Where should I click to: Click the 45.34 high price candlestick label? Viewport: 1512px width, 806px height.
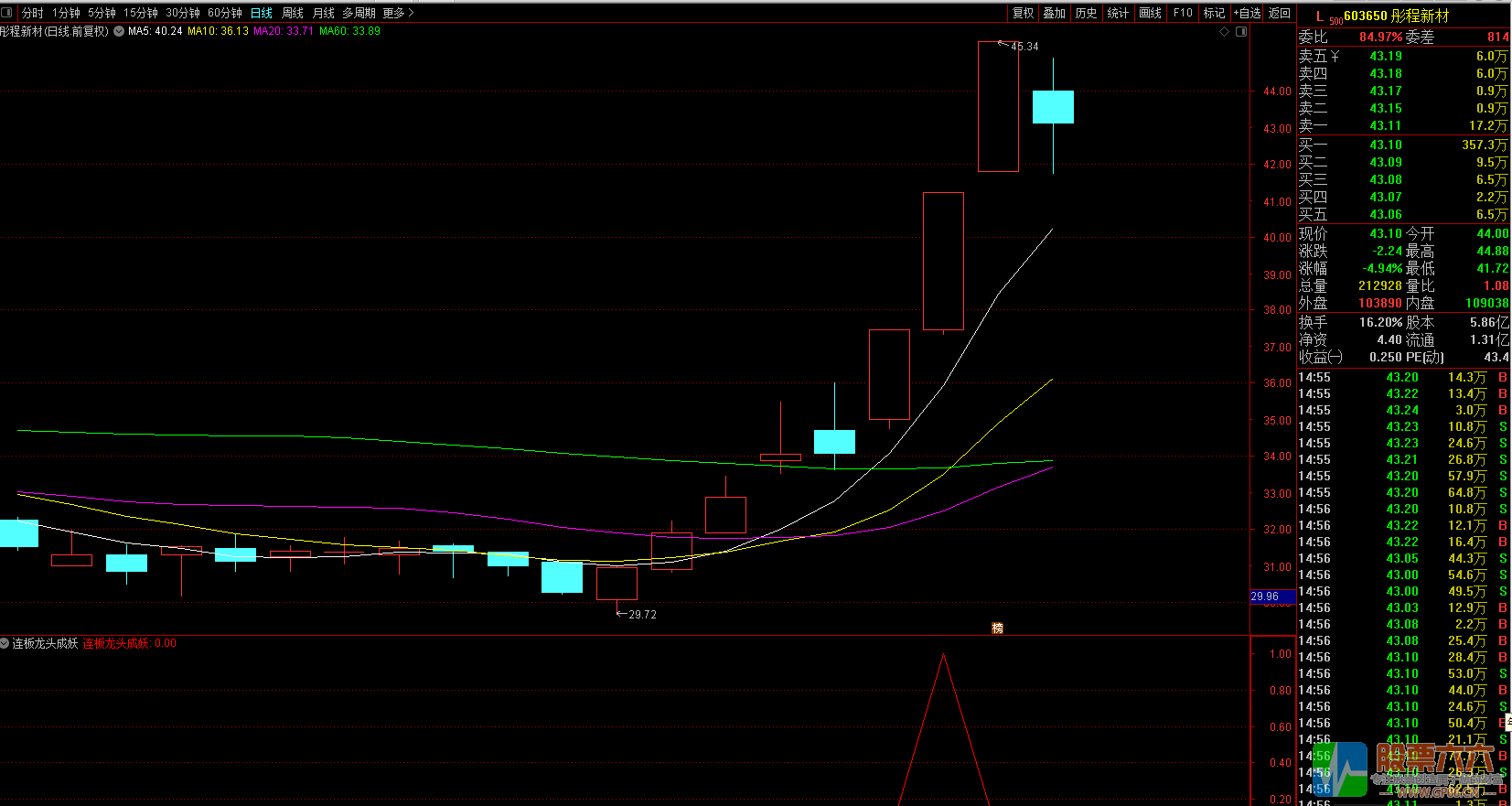1024,47
